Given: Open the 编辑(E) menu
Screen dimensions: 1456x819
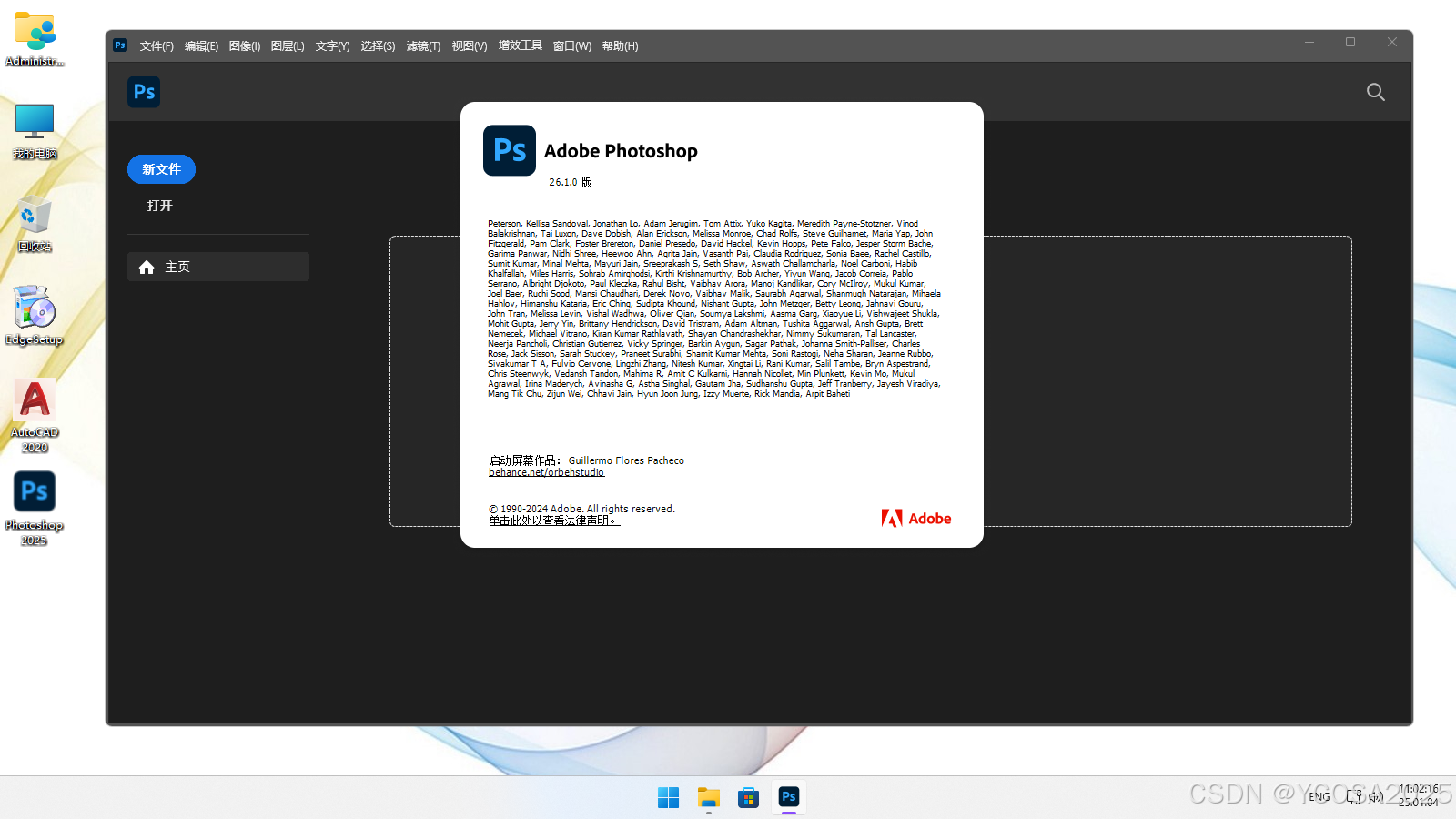Looking at the screenshot, I should (201, 46).
